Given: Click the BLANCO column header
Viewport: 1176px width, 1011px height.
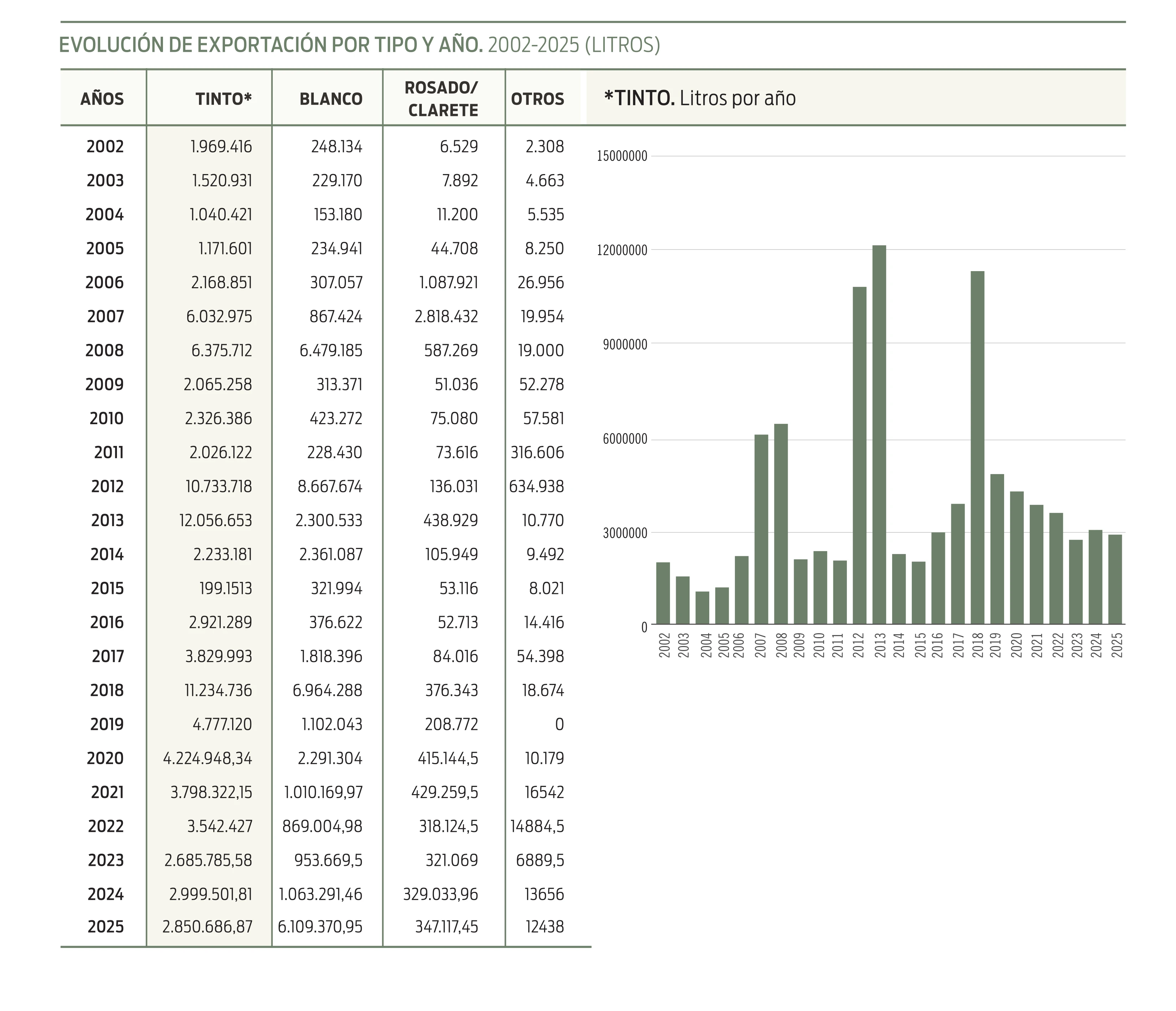Looking at the screenshot, I should click(x=331, y=99).
